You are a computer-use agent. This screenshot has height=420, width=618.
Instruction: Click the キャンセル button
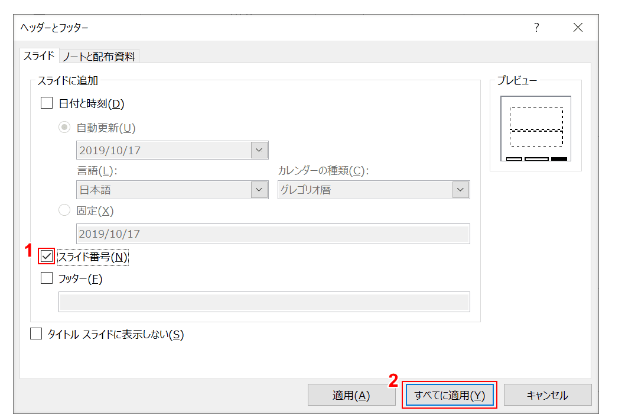(547, 395)
